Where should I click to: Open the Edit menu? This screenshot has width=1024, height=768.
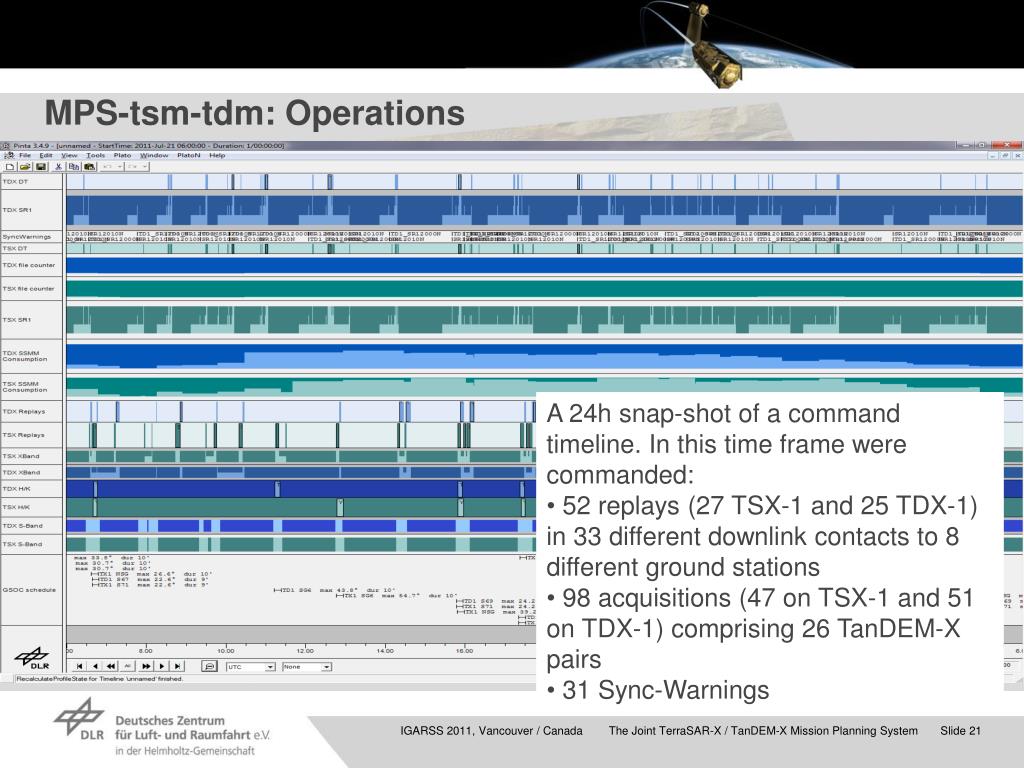click(46, 155)
